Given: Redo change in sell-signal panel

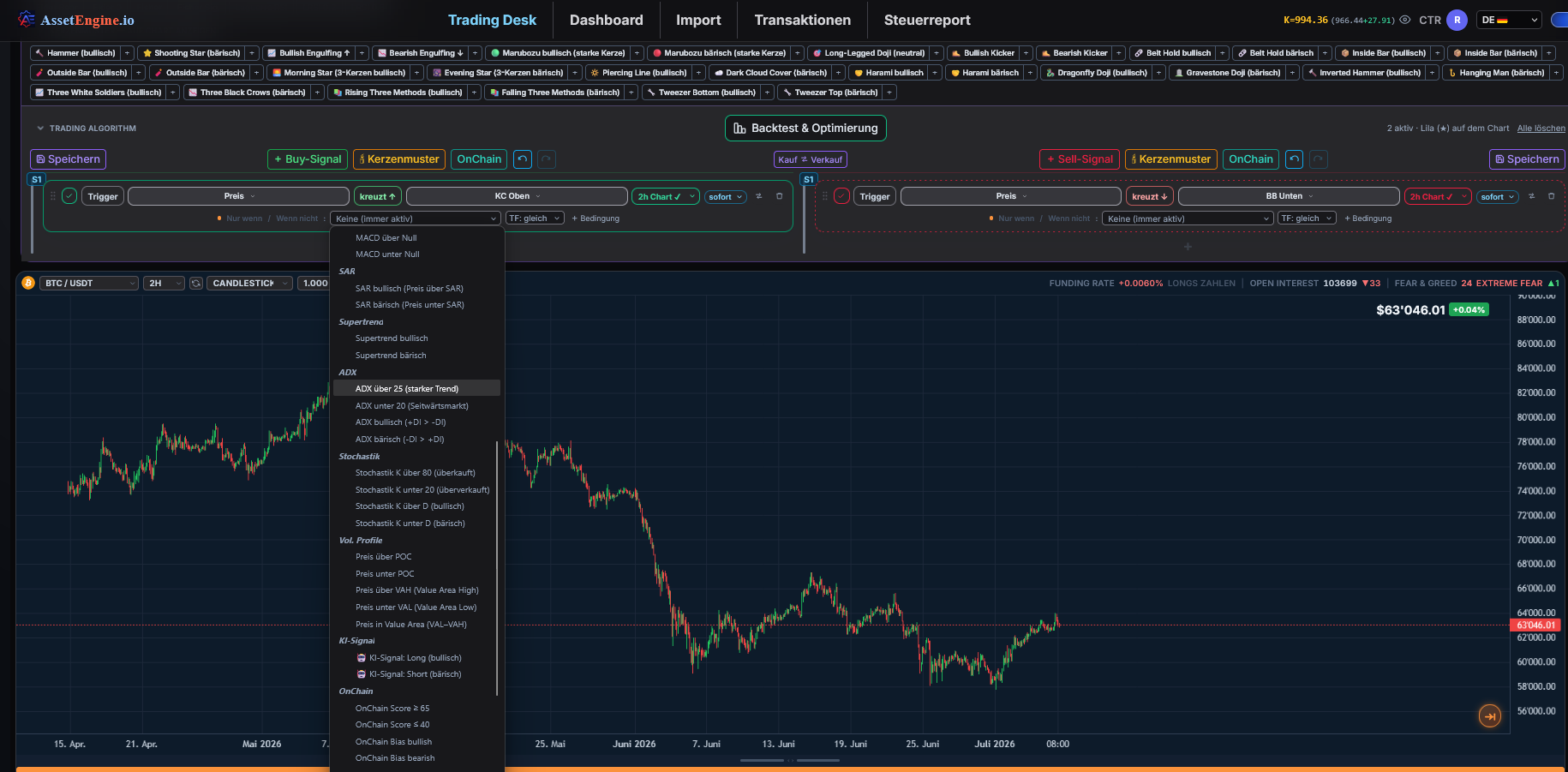Looking at the screenshot, I should 1319,159.
